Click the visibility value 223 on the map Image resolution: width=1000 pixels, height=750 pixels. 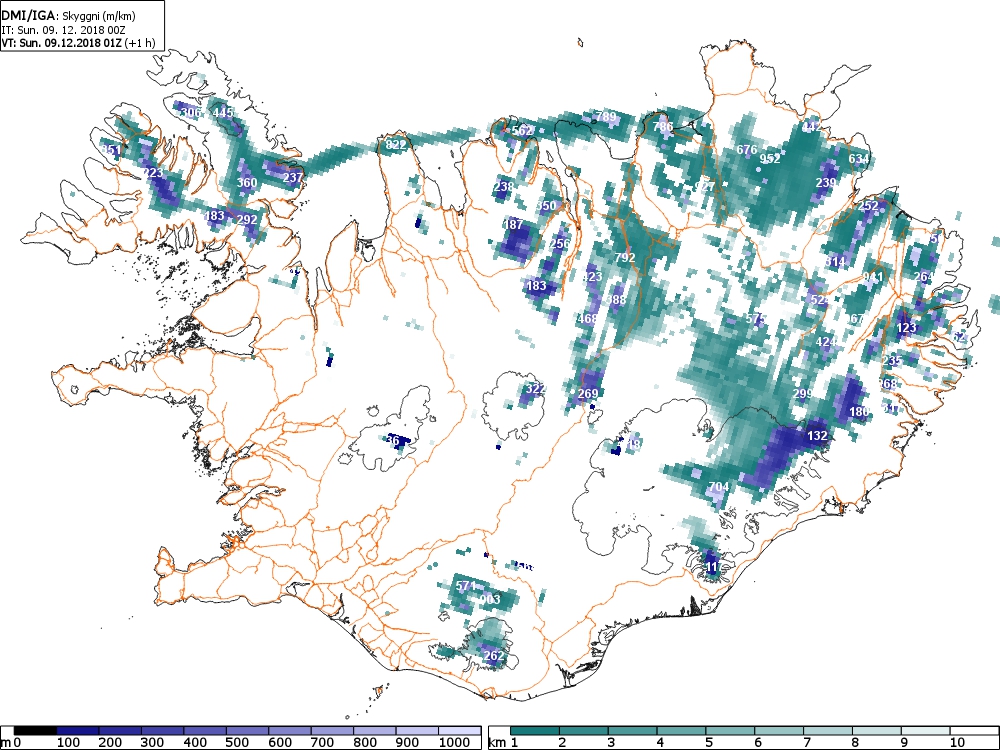tap(152, 173)
